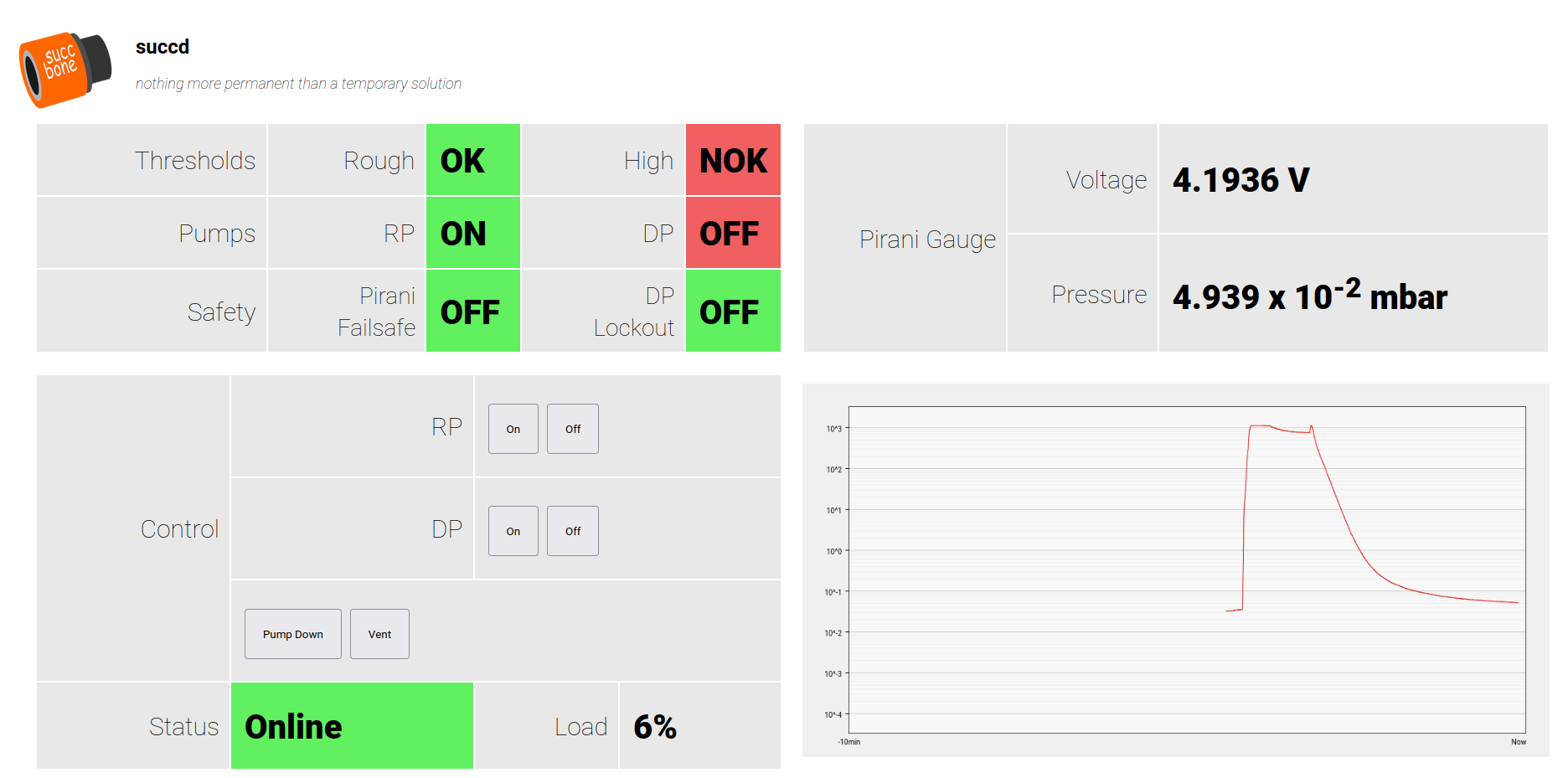Click the Pirani voltage reading 4.1936 V
The image size is (1568, 778).
[1240, 180]
